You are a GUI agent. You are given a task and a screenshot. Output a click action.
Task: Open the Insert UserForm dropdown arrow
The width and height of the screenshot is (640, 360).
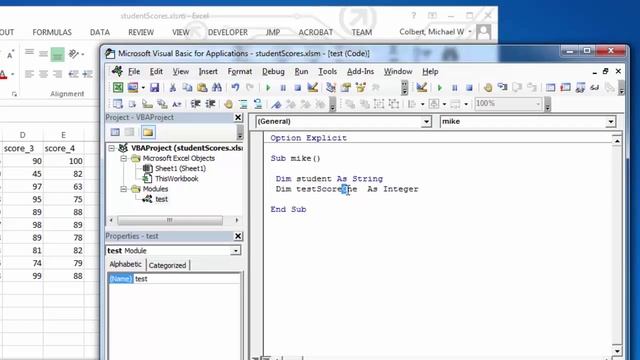(x=143, y=87)
